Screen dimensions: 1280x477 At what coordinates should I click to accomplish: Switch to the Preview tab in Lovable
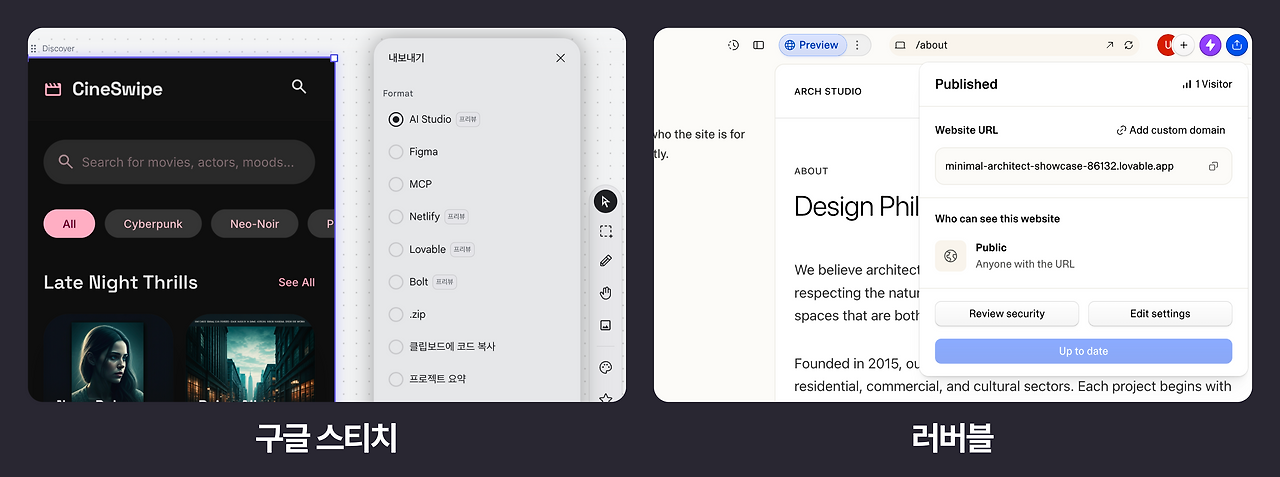[x=811, y=45]
